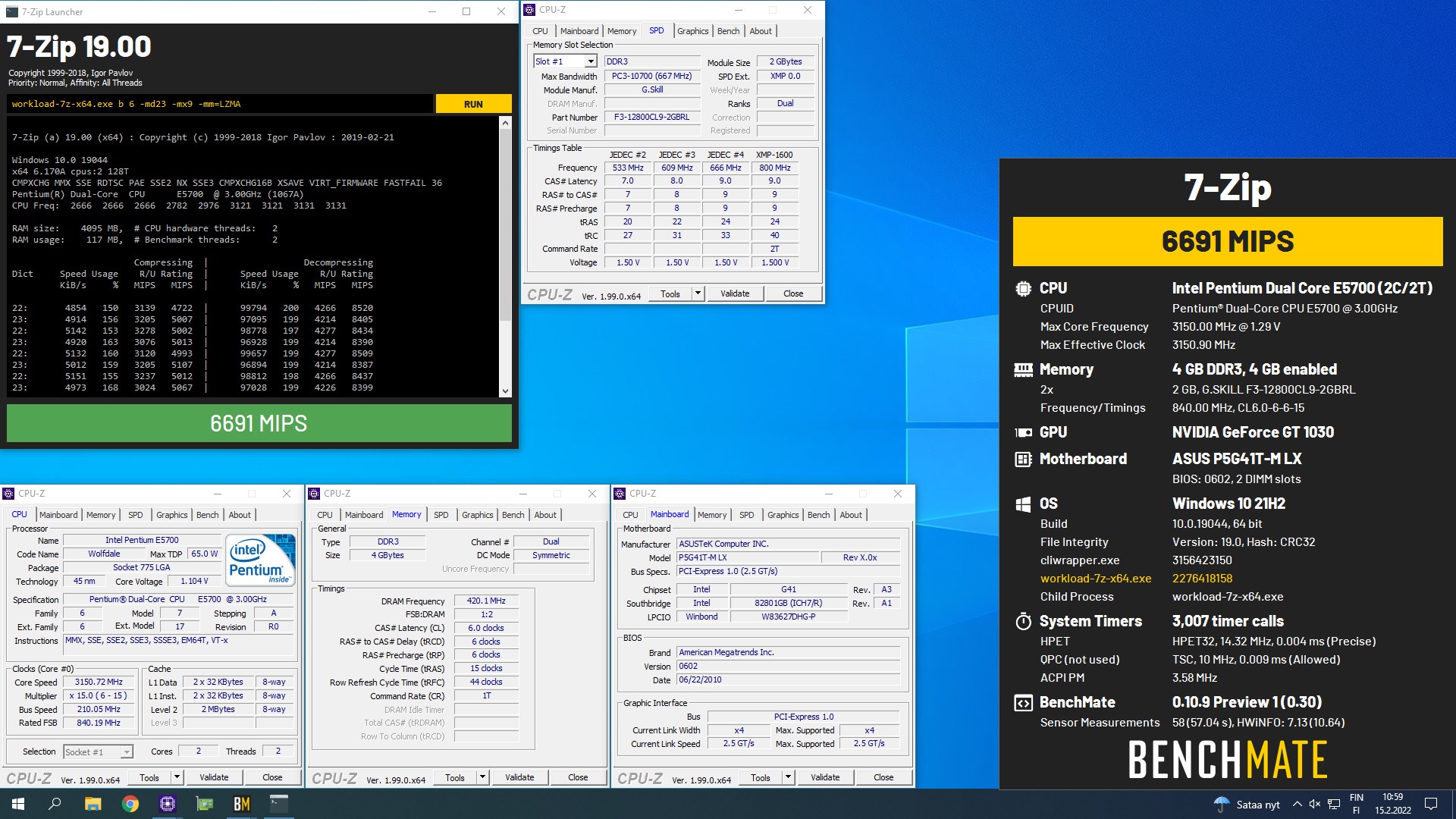Click Validate in CPU-Z SPD window
The image size is (1456, 819).
(x=735, y=293)
